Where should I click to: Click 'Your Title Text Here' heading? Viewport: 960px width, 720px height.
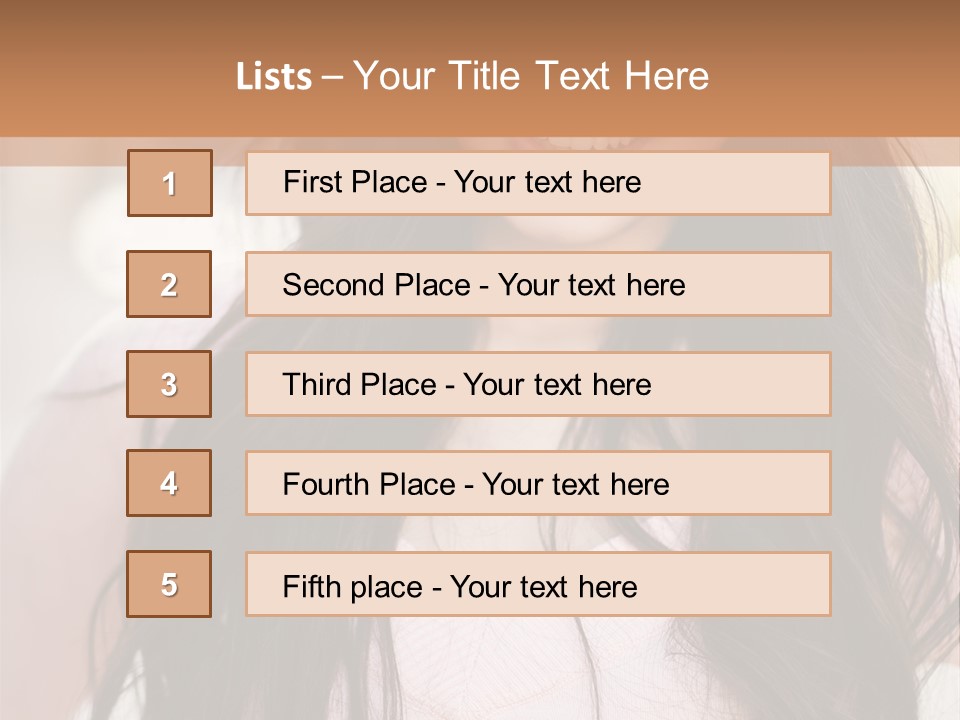(x=531, y=76)
